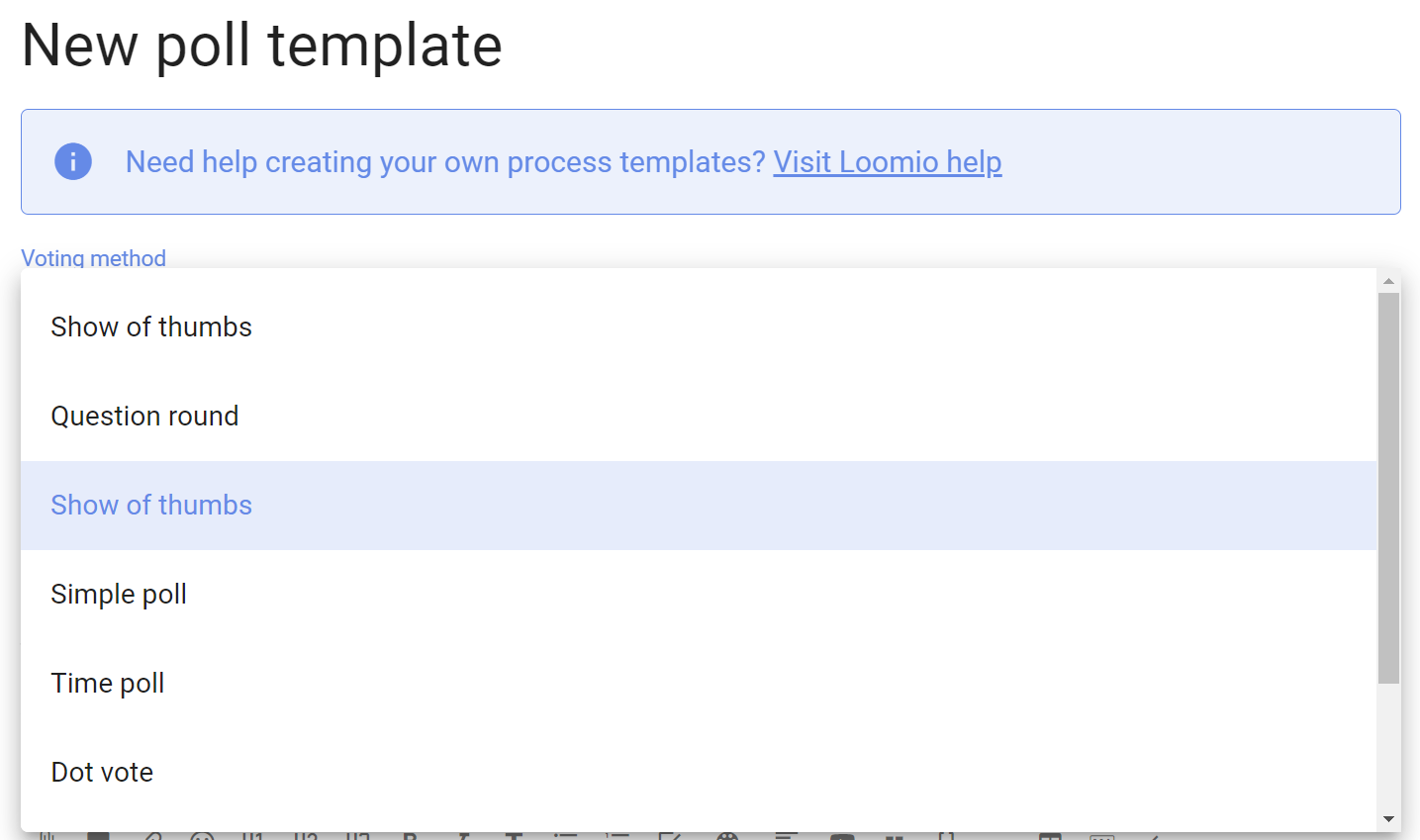Toggle Bold formatting in editor toolbar
The width and height of the screenshot is (1420, 840).
pyautogui.click(x=411, y=836)
